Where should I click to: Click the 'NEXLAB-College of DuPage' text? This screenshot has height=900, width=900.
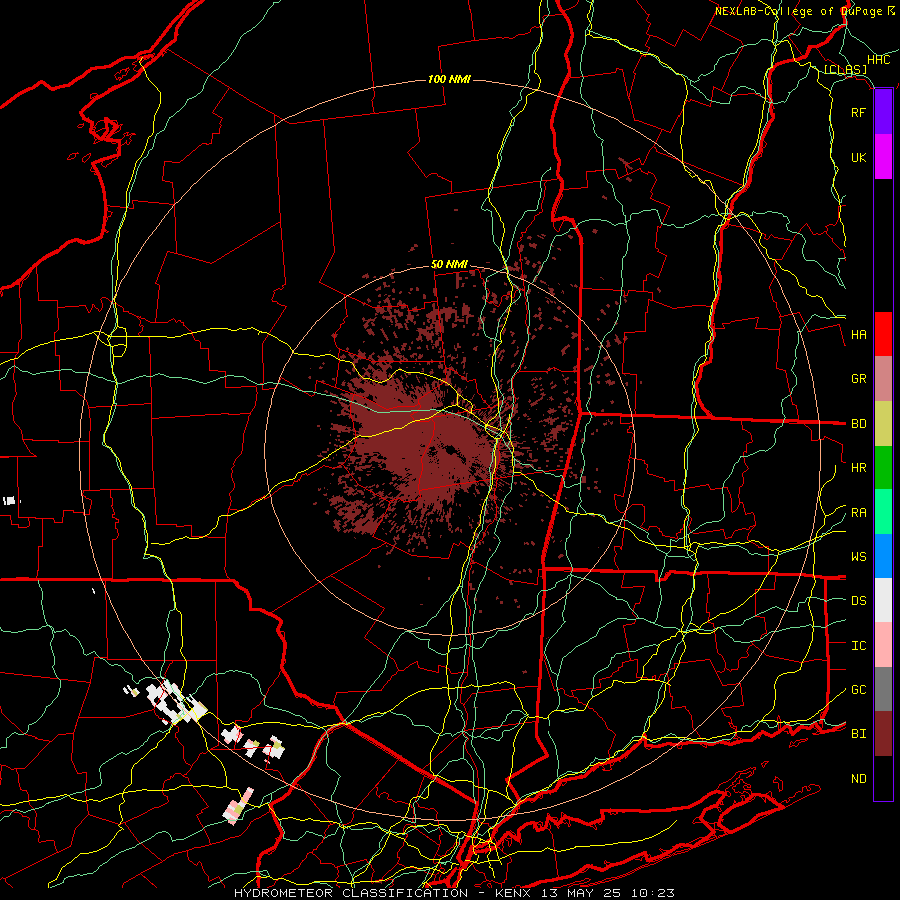[x=798, y=11]
